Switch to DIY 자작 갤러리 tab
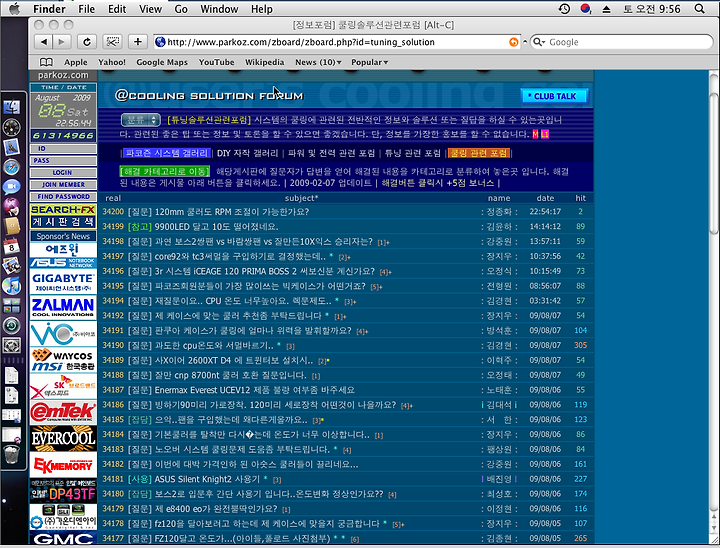Screen dimensions: 720x548 click(248, 153)
